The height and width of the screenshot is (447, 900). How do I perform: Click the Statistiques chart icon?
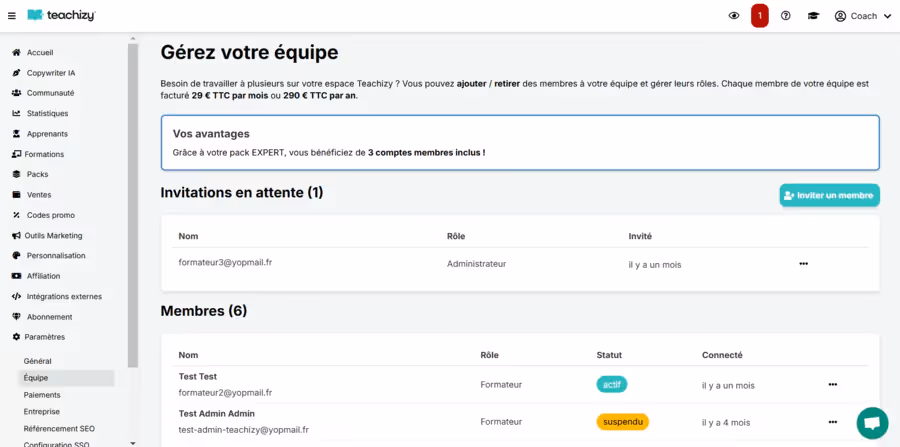(16, 114)
